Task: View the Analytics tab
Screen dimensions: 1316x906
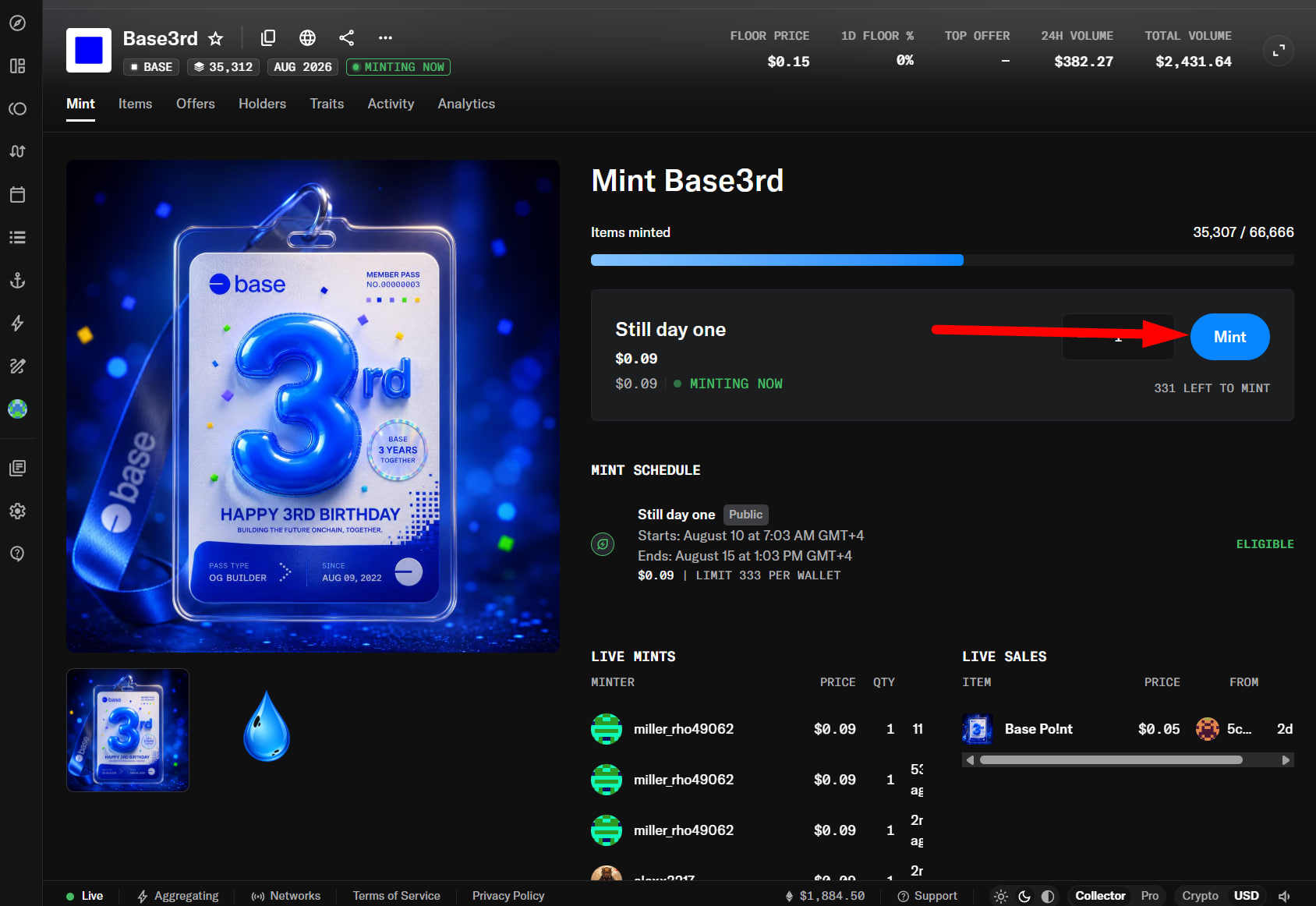Action: (x=466, y=104)
